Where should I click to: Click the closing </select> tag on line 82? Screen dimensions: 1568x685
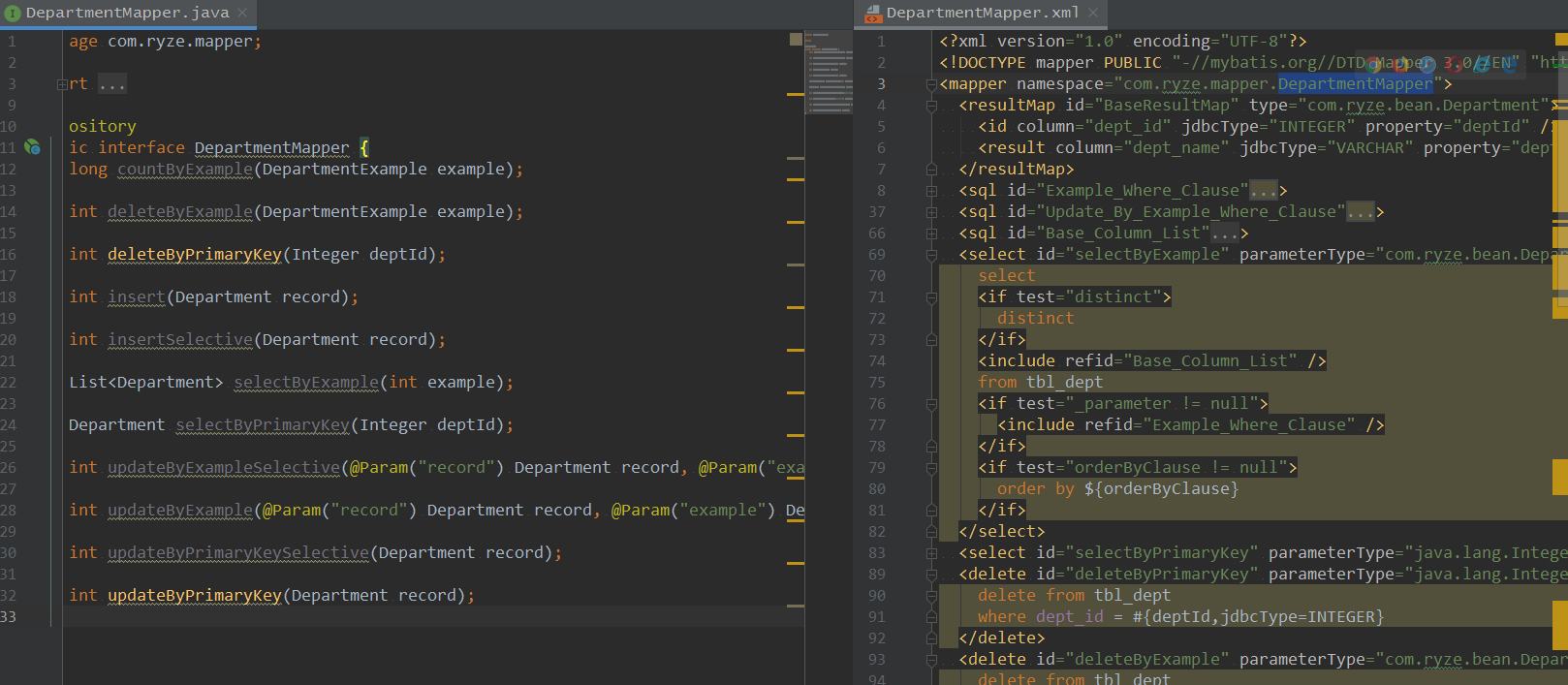pyautogui.click(x=1002, y=532)
